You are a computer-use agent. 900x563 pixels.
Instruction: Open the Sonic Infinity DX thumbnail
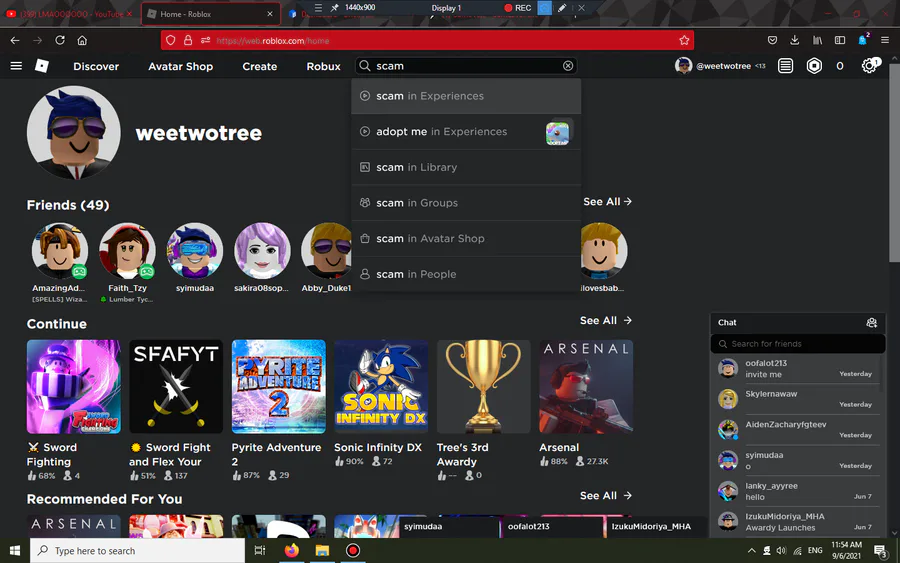coord(381,386)
